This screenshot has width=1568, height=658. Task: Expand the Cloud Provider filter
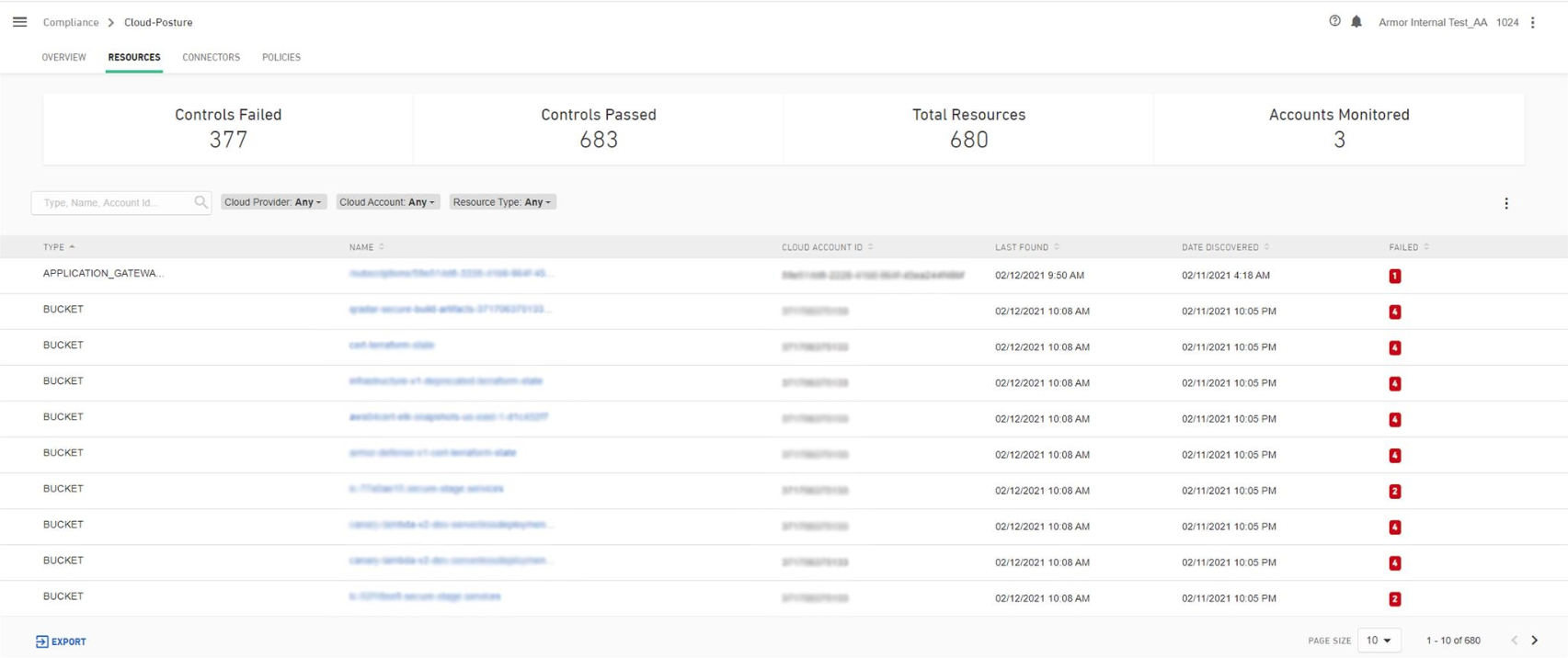click(273, 202)
